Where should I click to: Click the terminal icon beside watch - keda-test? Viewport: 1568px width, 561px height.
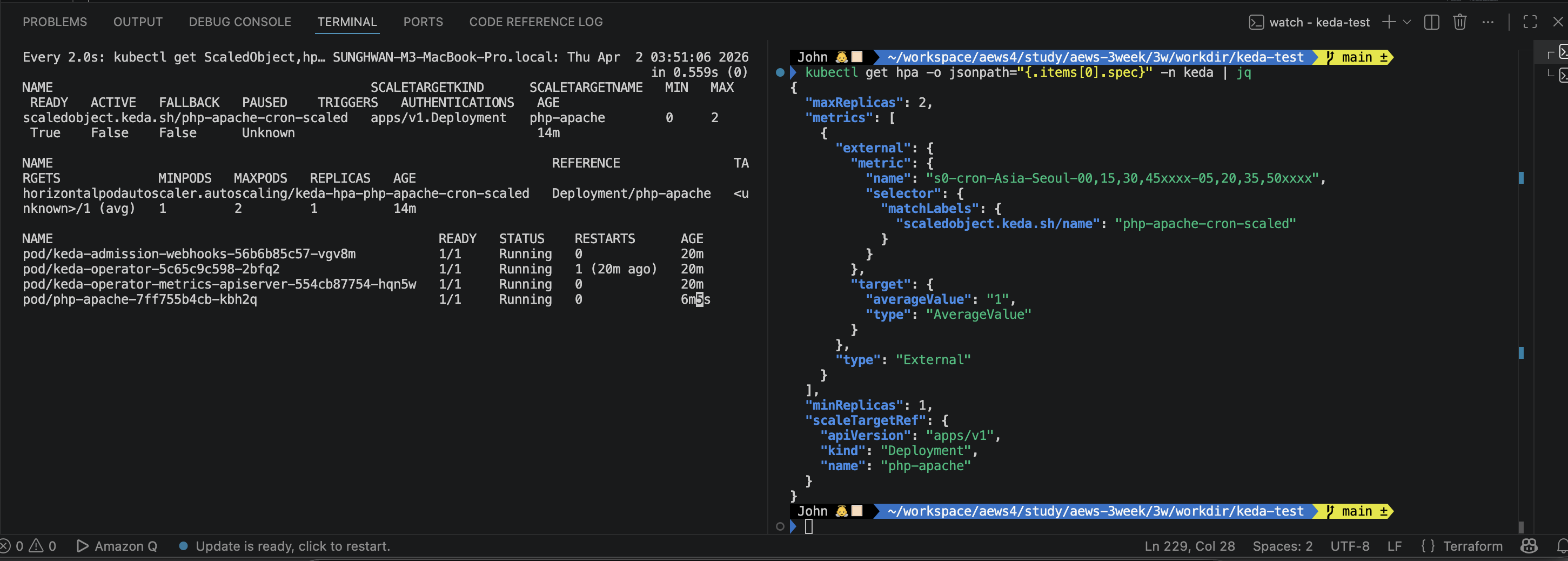tap(1256, 23)
